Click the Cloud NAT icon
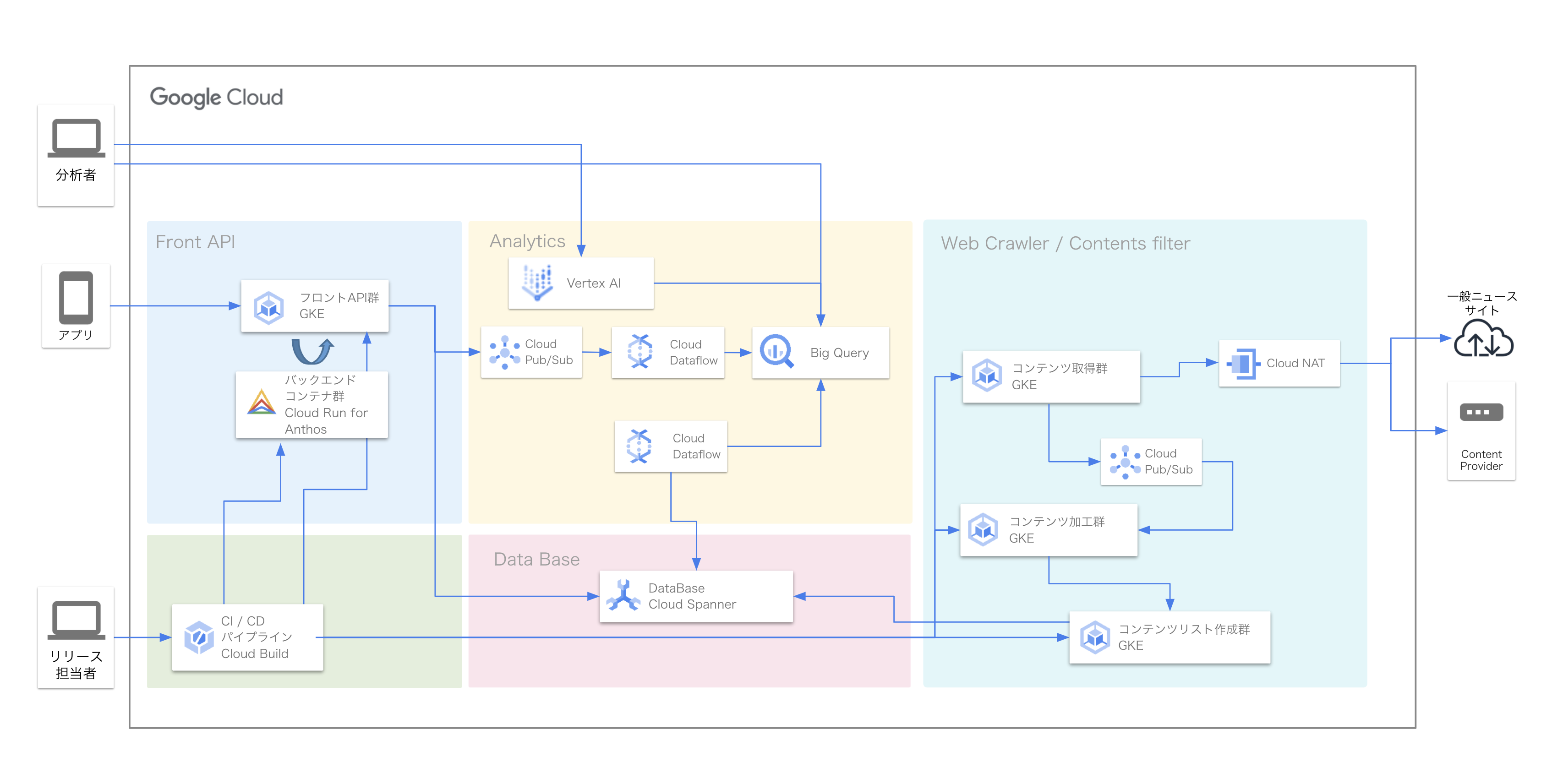1552x784 pixels. point(1244,364)
